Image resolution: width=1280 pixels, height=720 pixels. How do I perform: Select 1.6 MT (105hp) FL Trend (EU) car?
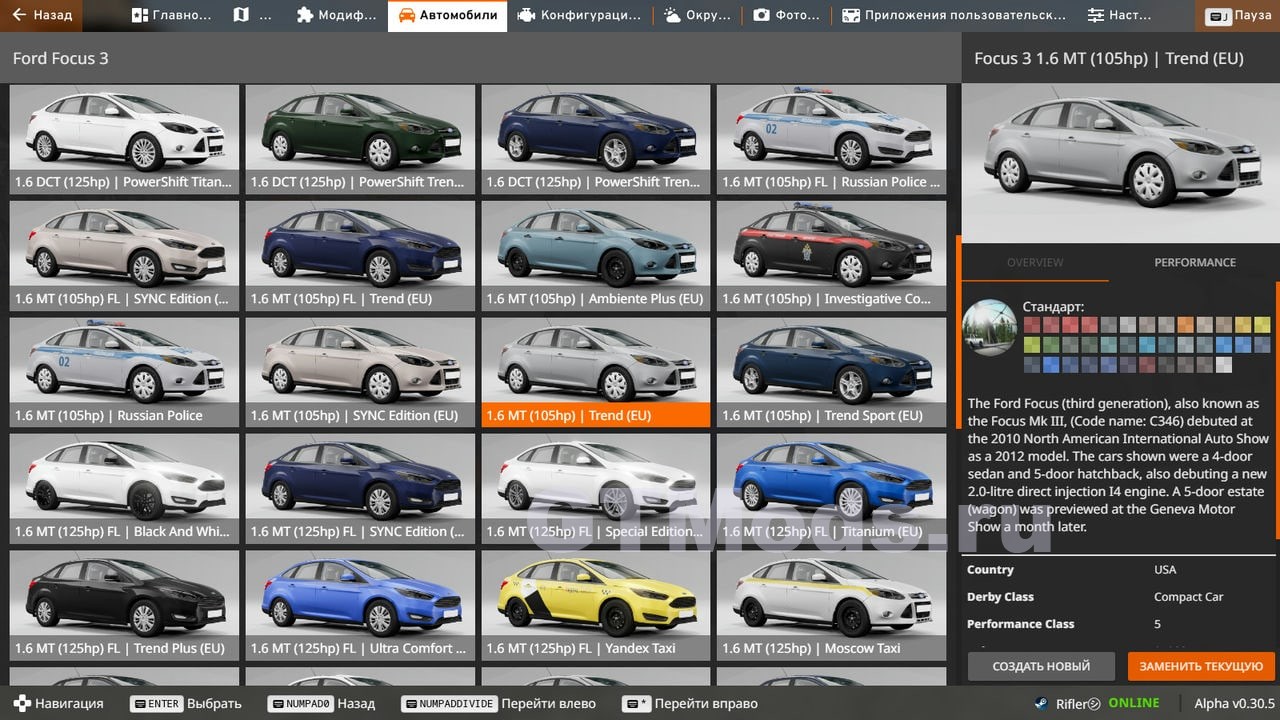coord(360,256)
